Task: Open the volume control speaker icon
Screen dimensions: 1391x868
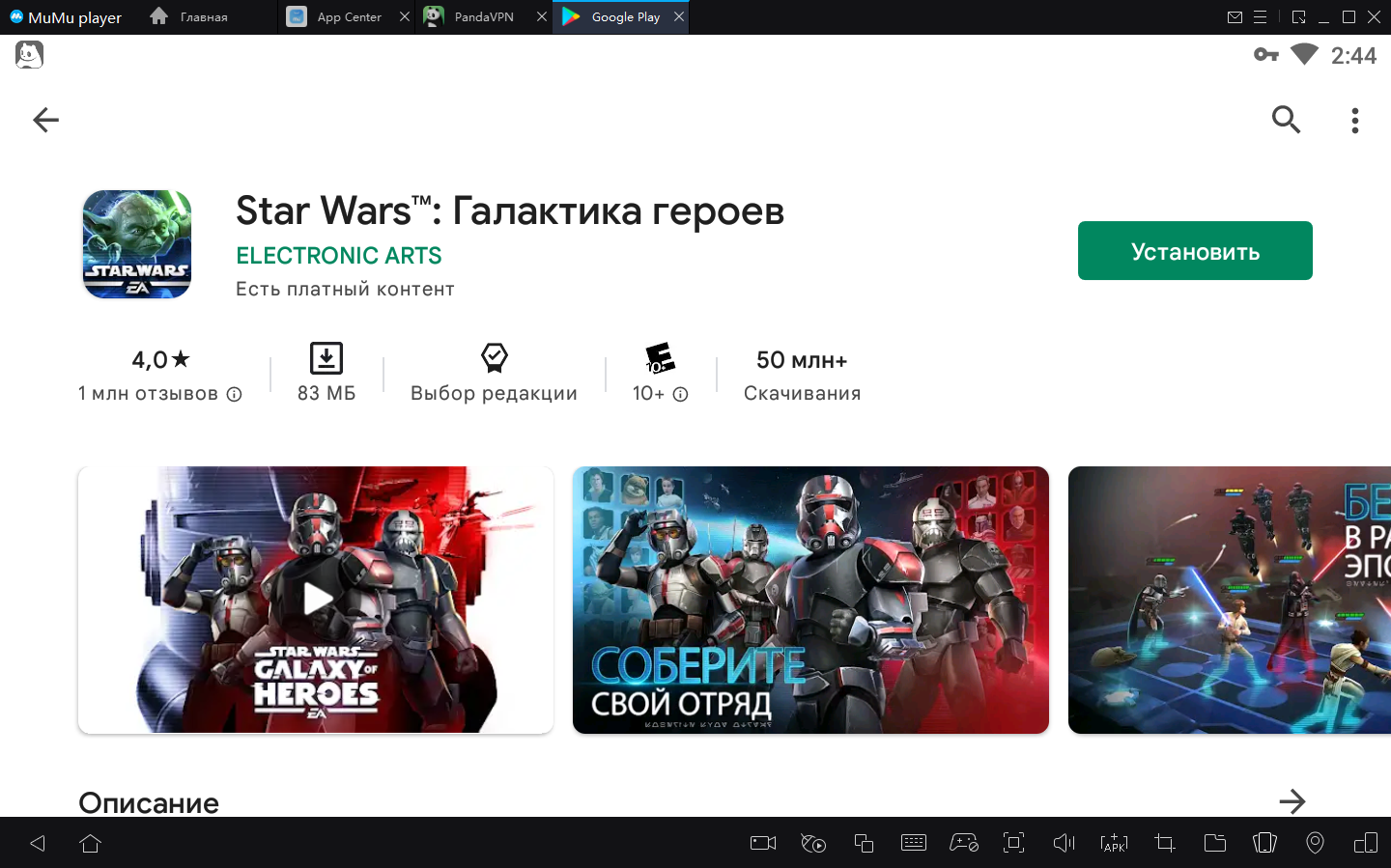Action: pos(1064,843)
